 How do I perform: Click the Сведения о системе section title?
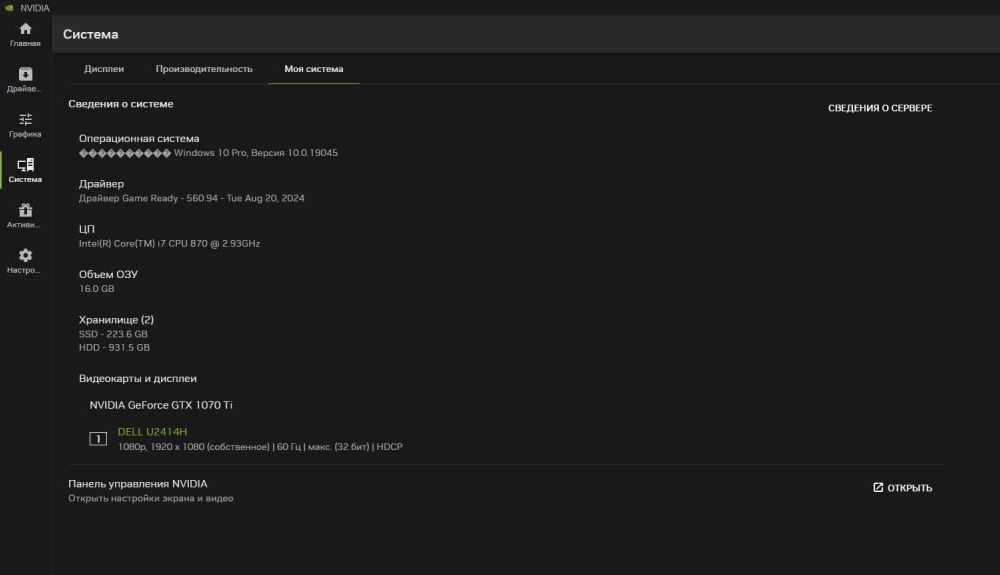click(121, 104)
